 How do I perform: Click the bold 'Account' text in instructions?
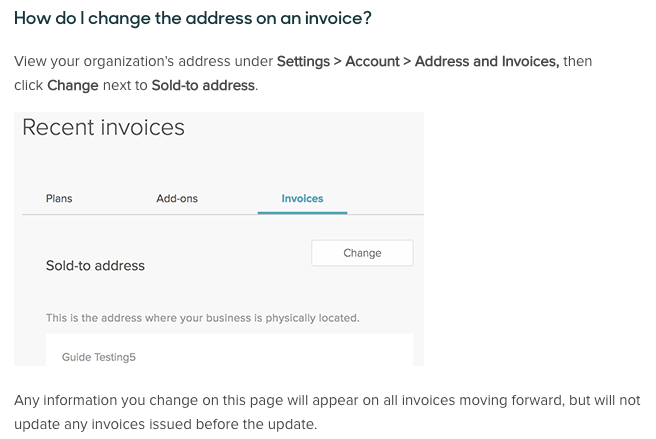coord(372,61)
